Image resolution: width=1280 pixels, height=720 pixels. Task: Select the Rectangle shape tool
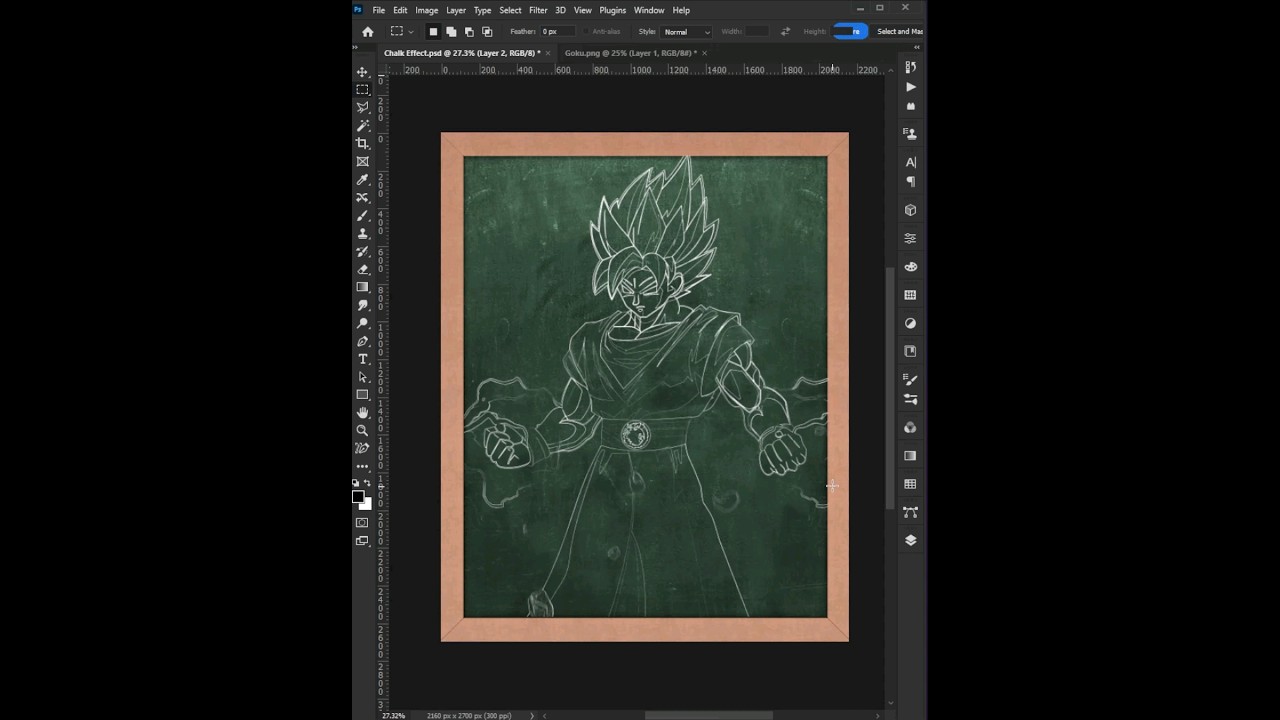point(362,395)
